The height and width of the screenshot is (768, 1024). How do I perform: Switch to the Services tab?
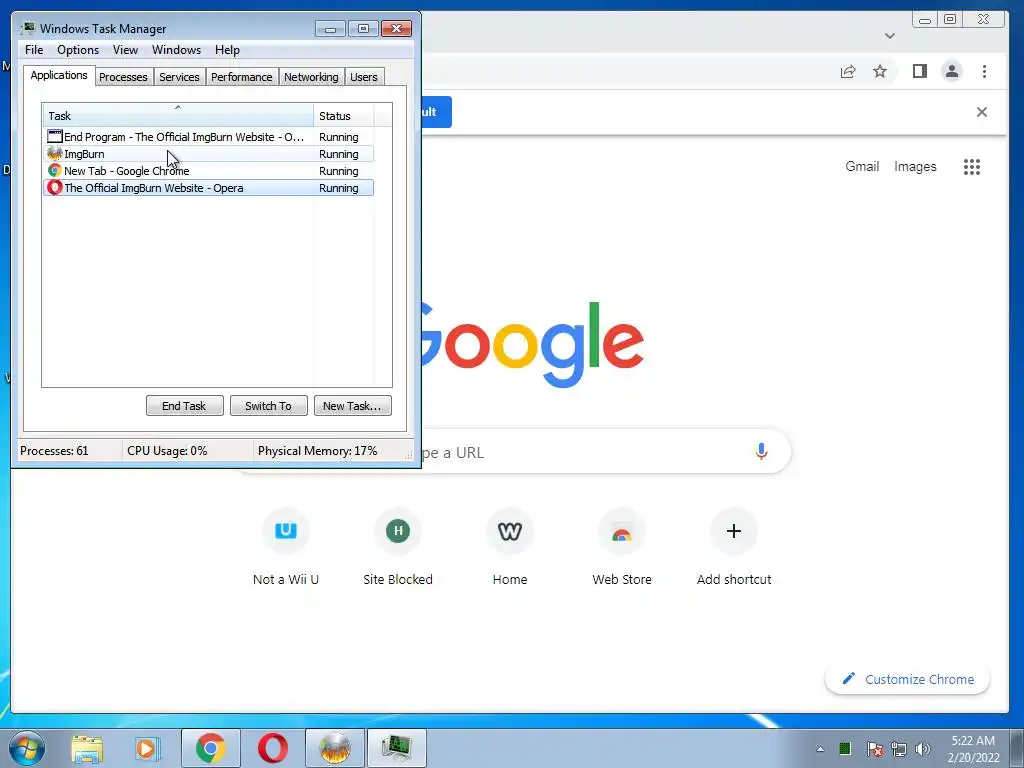point(179,77)
